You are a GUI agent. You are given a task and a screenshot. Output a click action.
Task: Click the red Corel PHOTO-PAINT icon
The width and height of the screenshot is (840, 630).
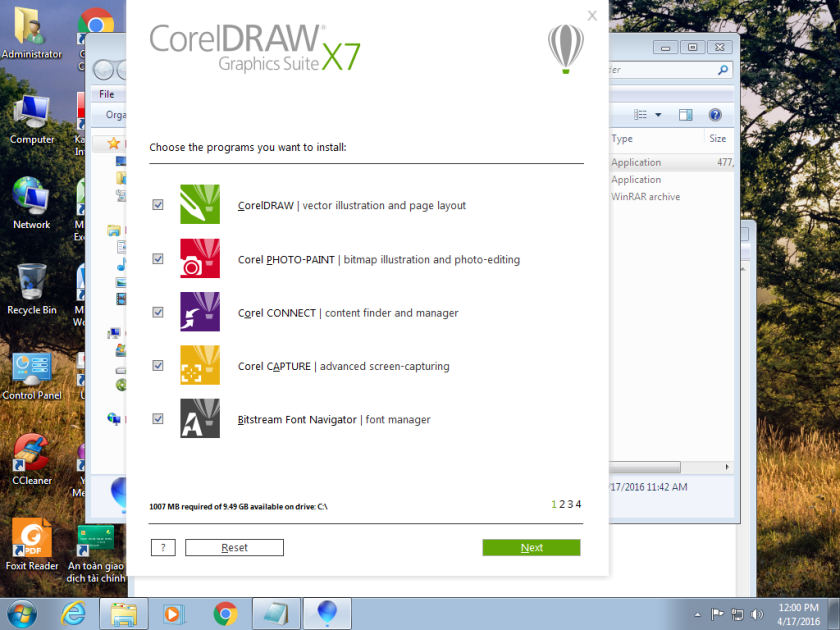pyautogui.click(x=199, y=258)
